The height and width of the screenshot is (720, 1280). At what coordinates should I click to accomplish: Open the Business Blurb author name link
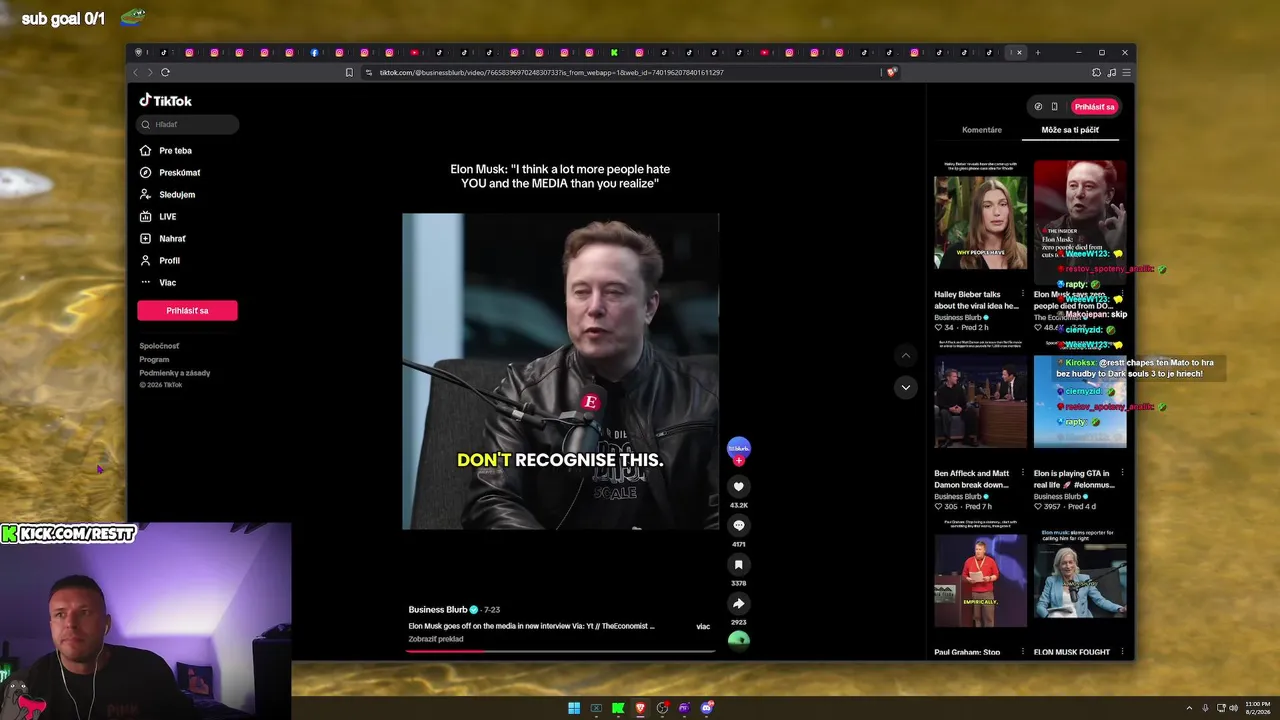(x=438, y=610)
